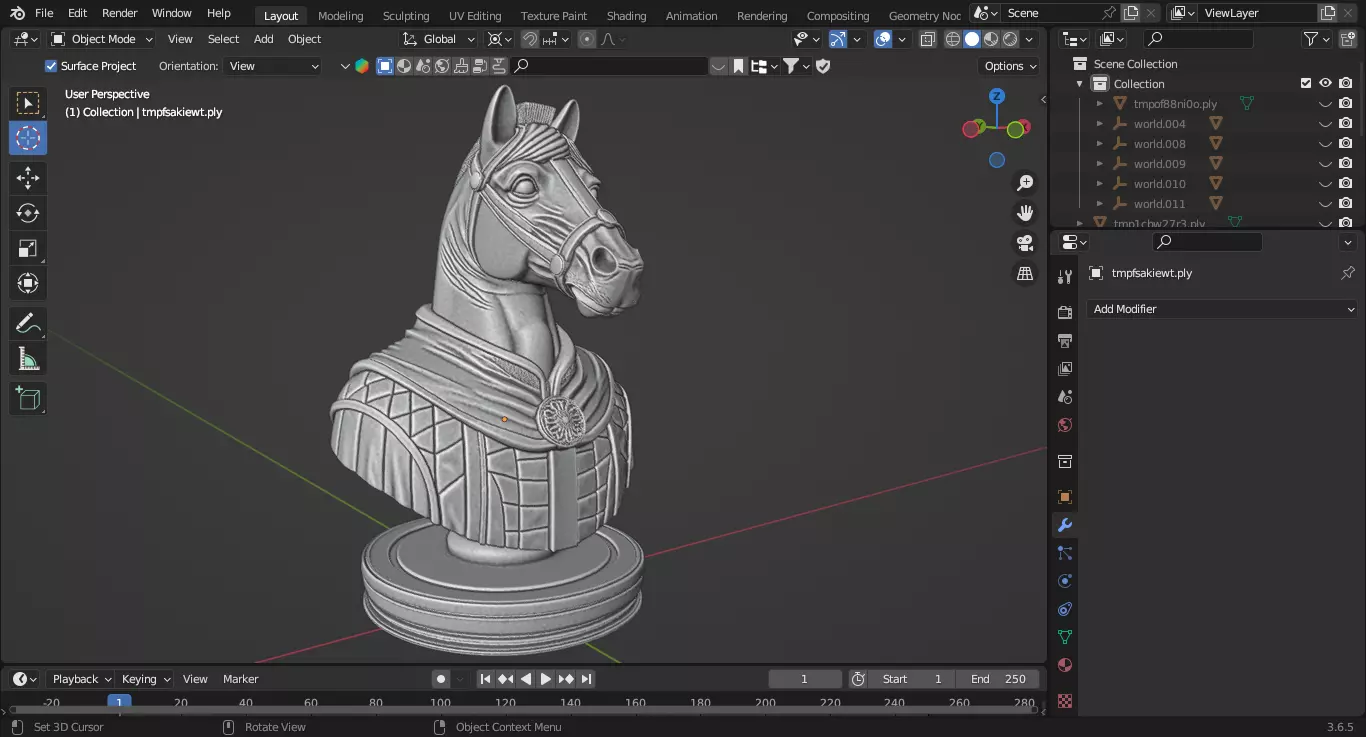Image resolution: width=1366 pixels, height=737 pixels.
Task: Hide the Collection with eye icon
Action: pos(1325,83)
